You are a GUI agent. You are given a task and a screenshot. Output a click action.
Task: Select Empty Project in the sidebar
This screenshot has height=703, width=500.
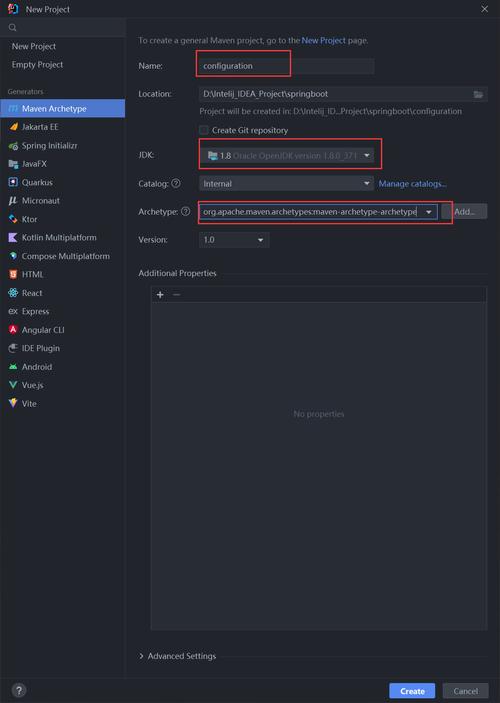click(x=37, y=65)
